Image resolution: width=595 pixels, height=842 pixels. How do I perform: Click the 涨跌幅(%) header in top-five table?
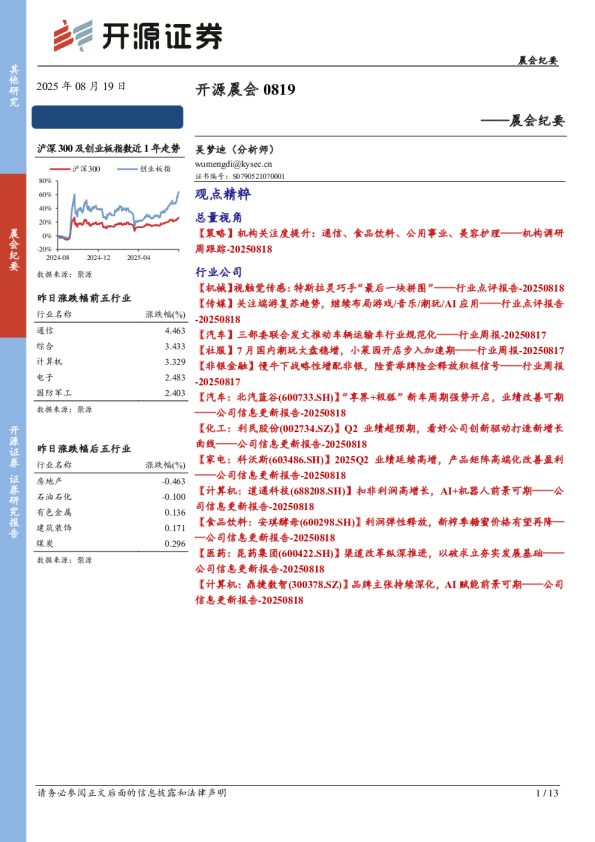(x=165, y=314)
